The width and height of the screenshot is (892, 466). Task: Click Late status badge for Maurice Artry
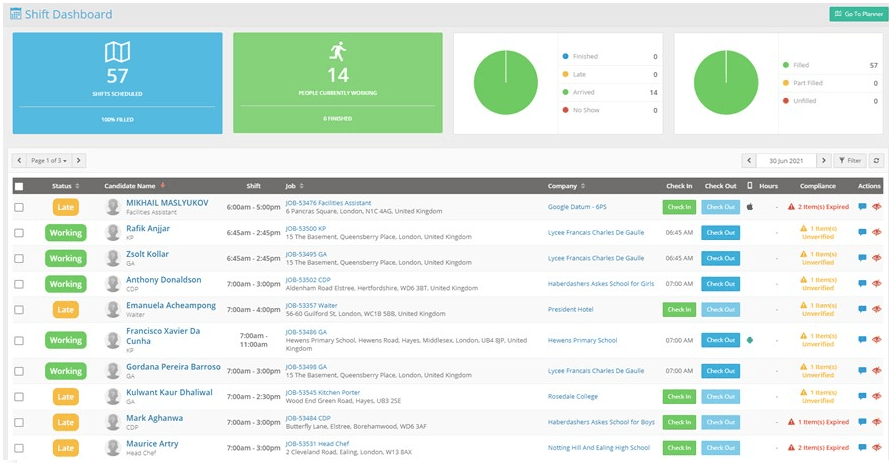coord(65,448)
